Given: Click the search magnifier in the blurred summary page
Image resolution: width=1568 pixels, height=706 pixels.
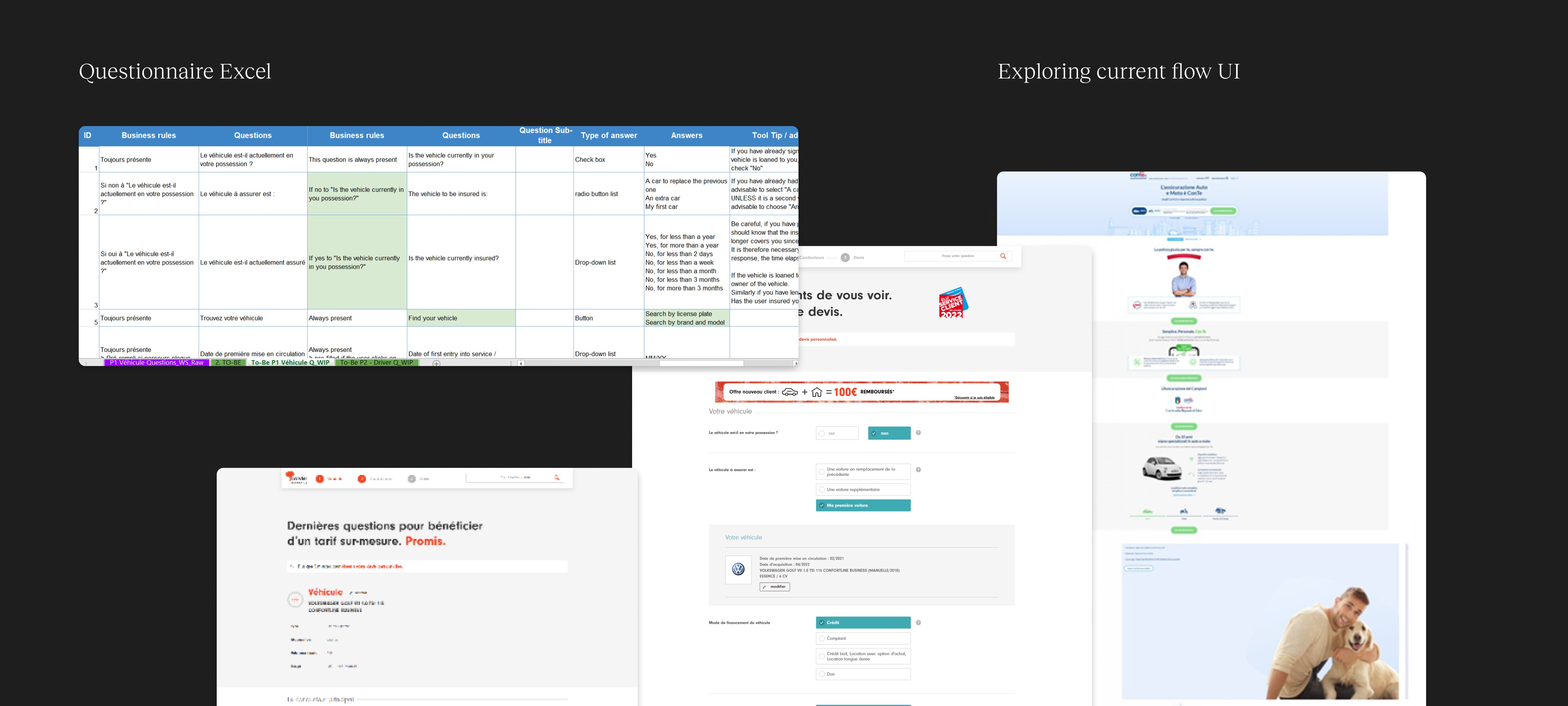Looking at the screenshot, I should (557, 477).
